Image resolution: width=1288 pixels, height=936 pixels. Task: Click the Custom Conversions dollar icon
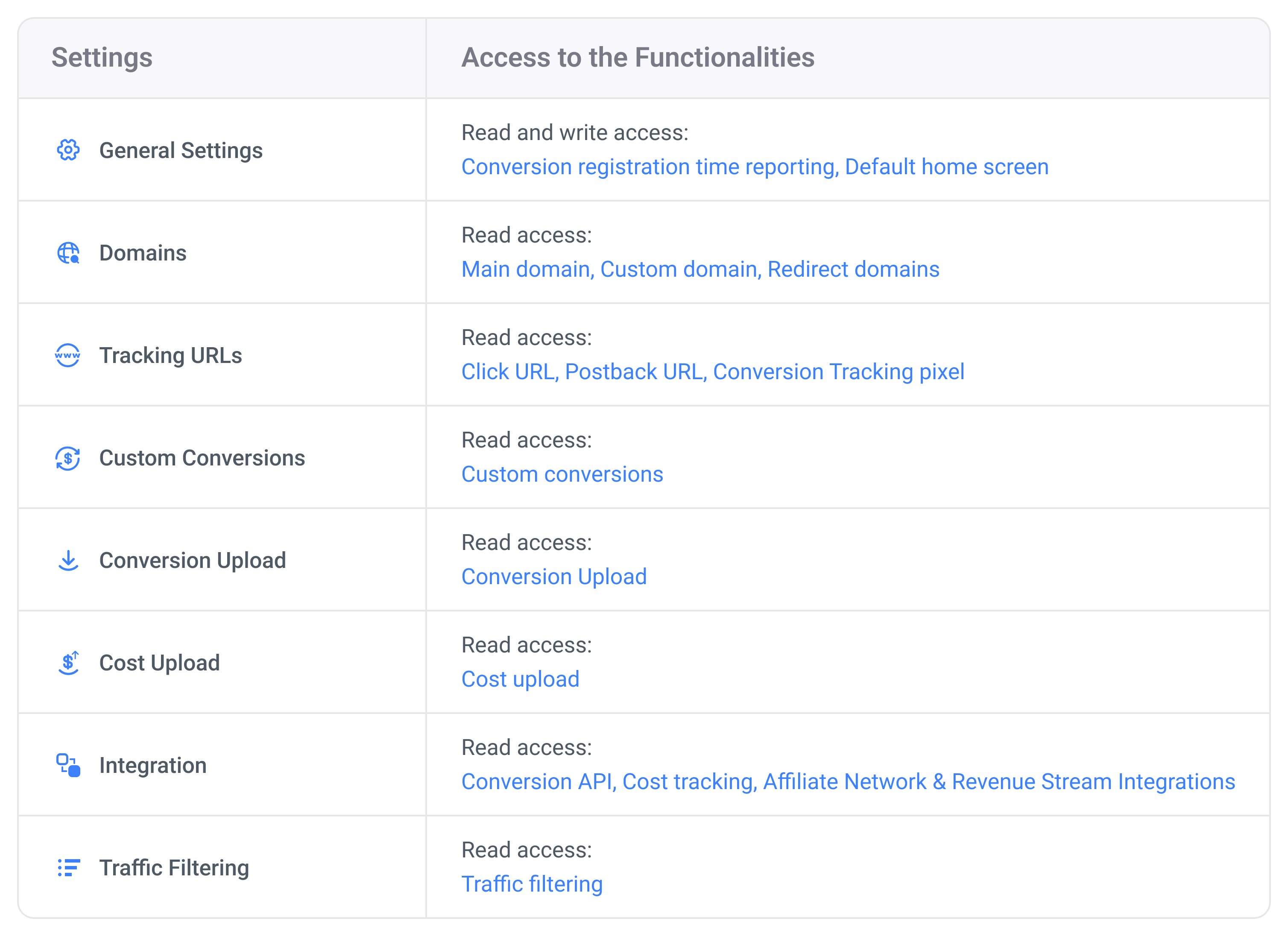coord(67,458)
